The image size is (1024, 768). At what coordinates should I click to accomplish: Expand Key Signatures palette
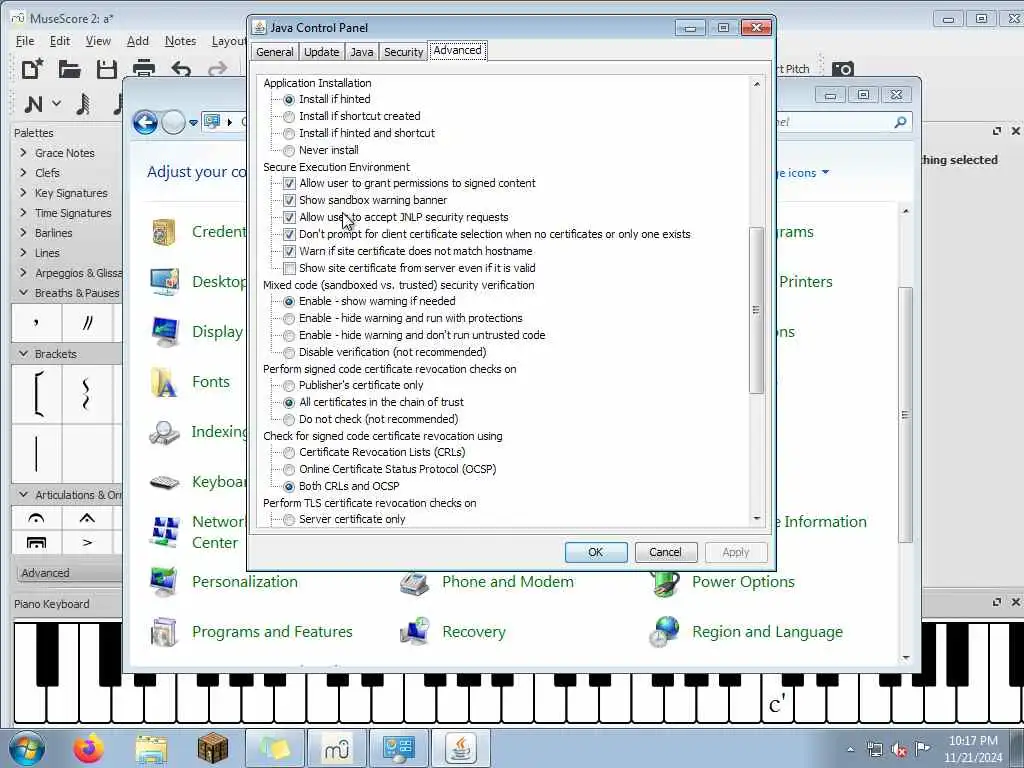(24, 193)
